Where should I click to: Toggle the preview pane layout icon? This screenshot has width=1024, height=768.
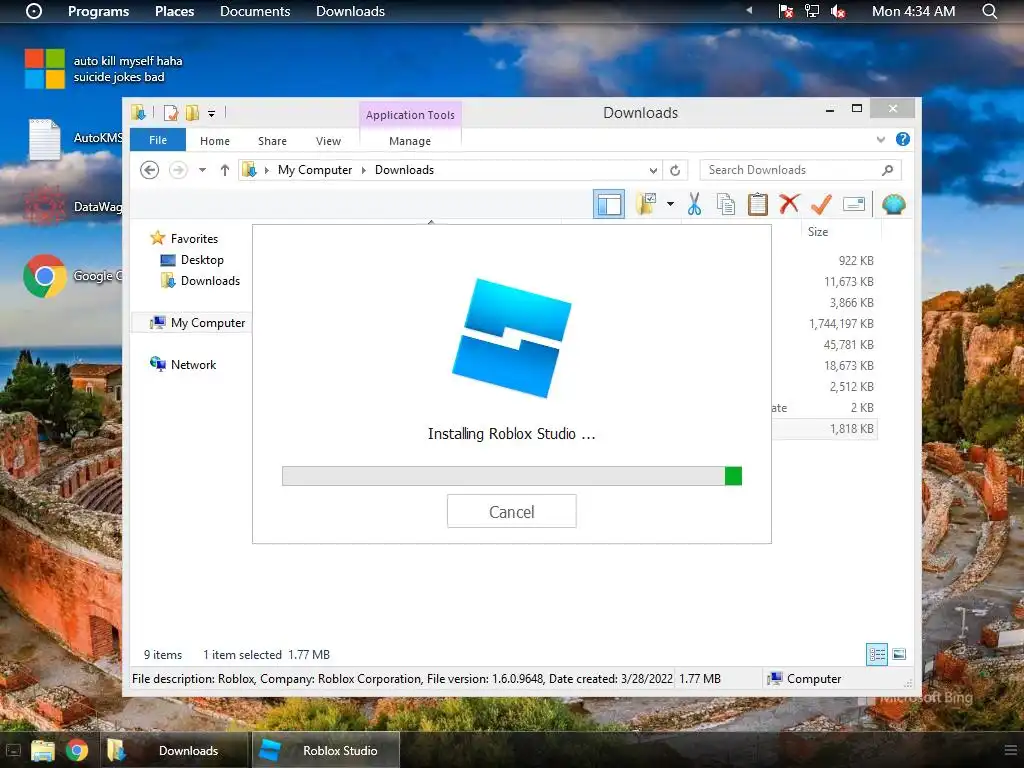(x=609, y=204)
